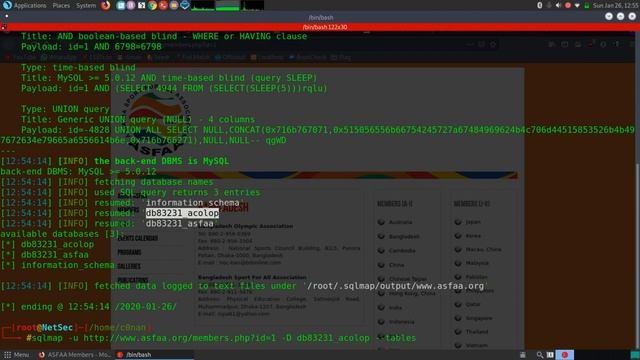Open the third system monitor graph applet
Viewport: 640px width, 360px height.
pyautogui.click(x=252, y=5)
